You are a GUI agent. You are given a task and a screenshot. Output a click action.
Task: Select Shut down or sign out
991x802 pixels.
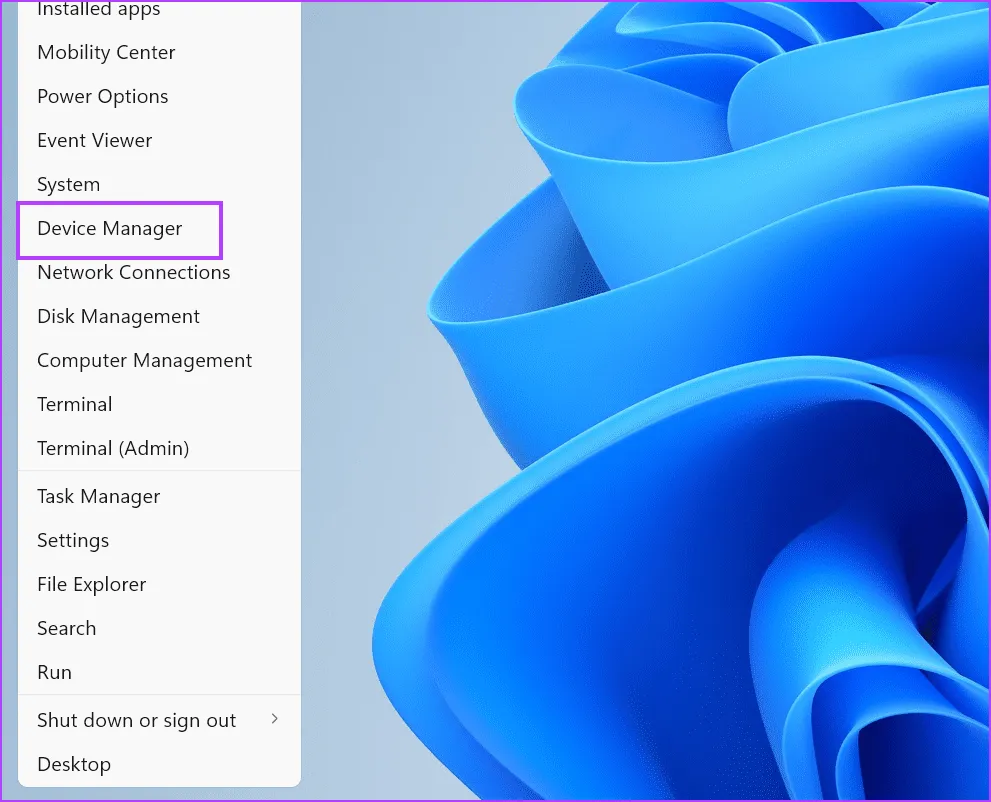136,721
